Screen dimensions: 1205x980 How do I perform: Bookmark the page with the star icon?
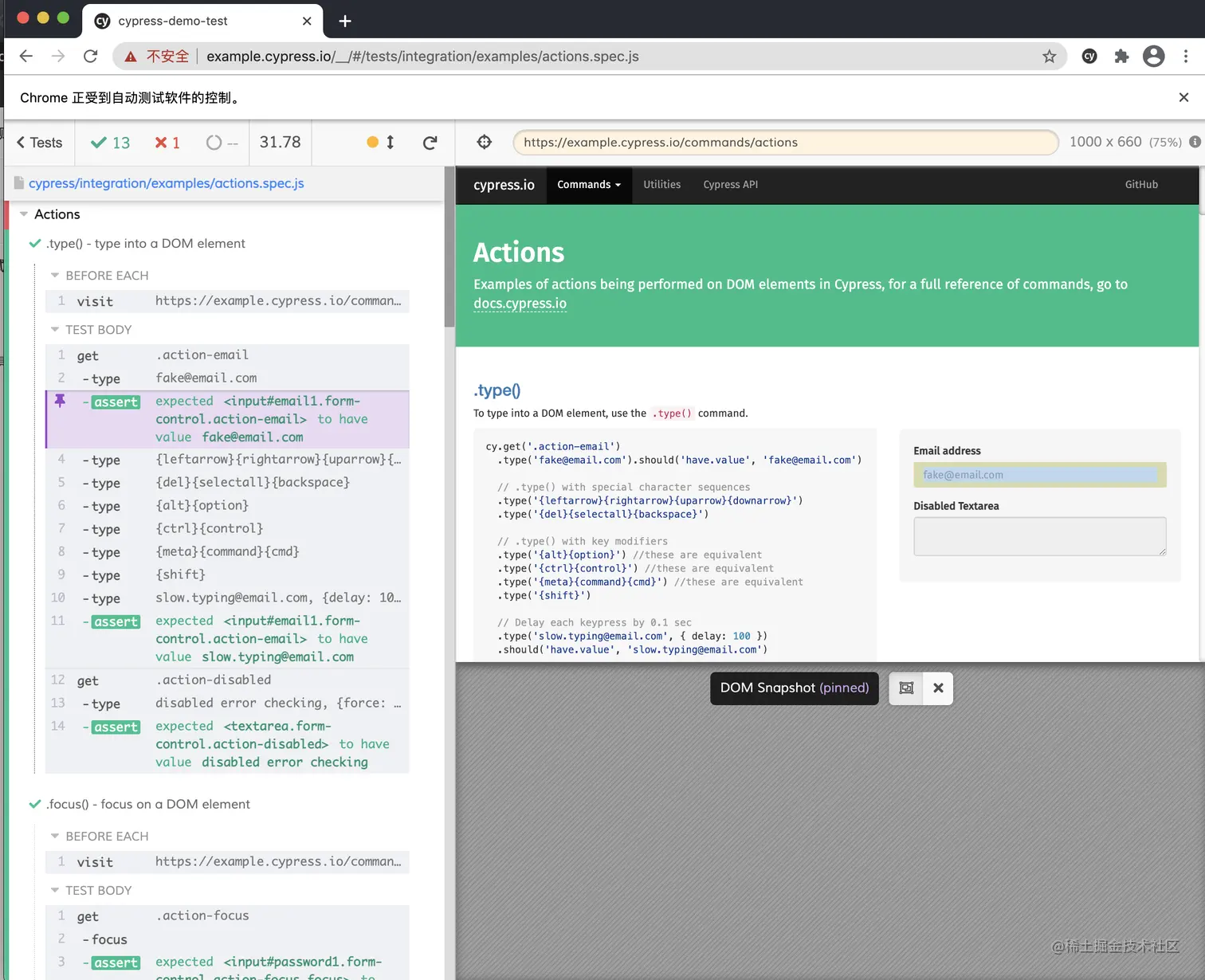(1049, 57)
